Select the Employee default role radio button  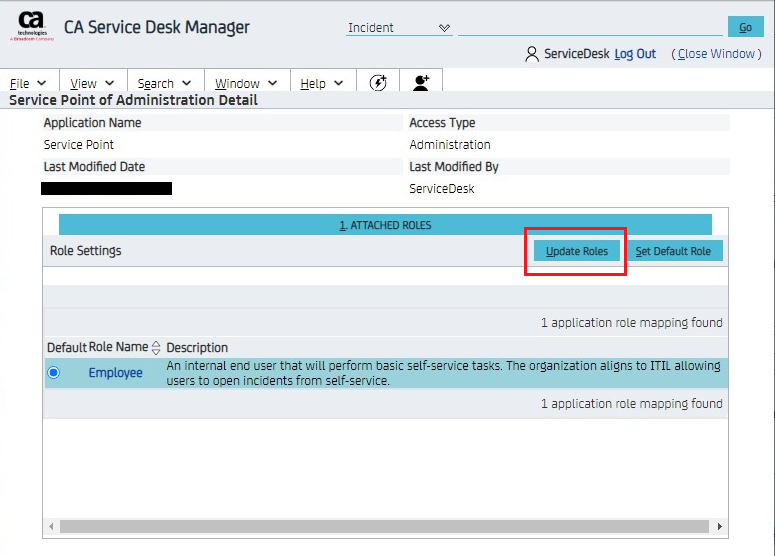coord(54,373)
